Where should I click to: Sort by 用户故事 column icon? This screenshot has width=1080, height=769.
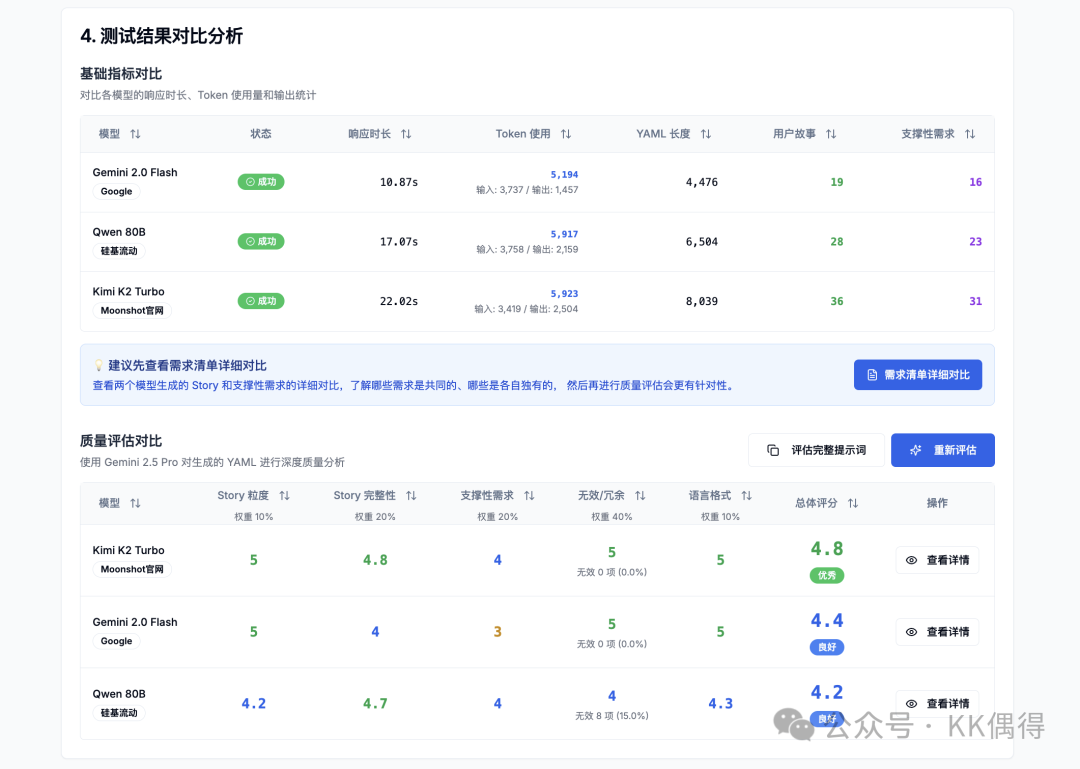[x=831, y=134]
